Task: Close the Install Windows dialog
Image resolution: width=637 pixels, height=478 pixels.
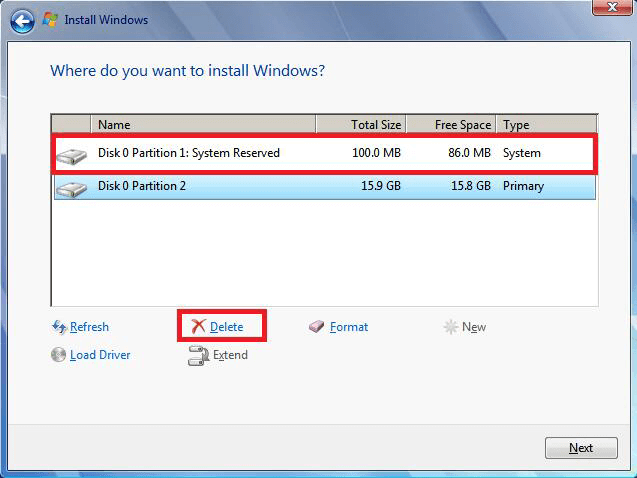Action: click(x=612, y=7)
